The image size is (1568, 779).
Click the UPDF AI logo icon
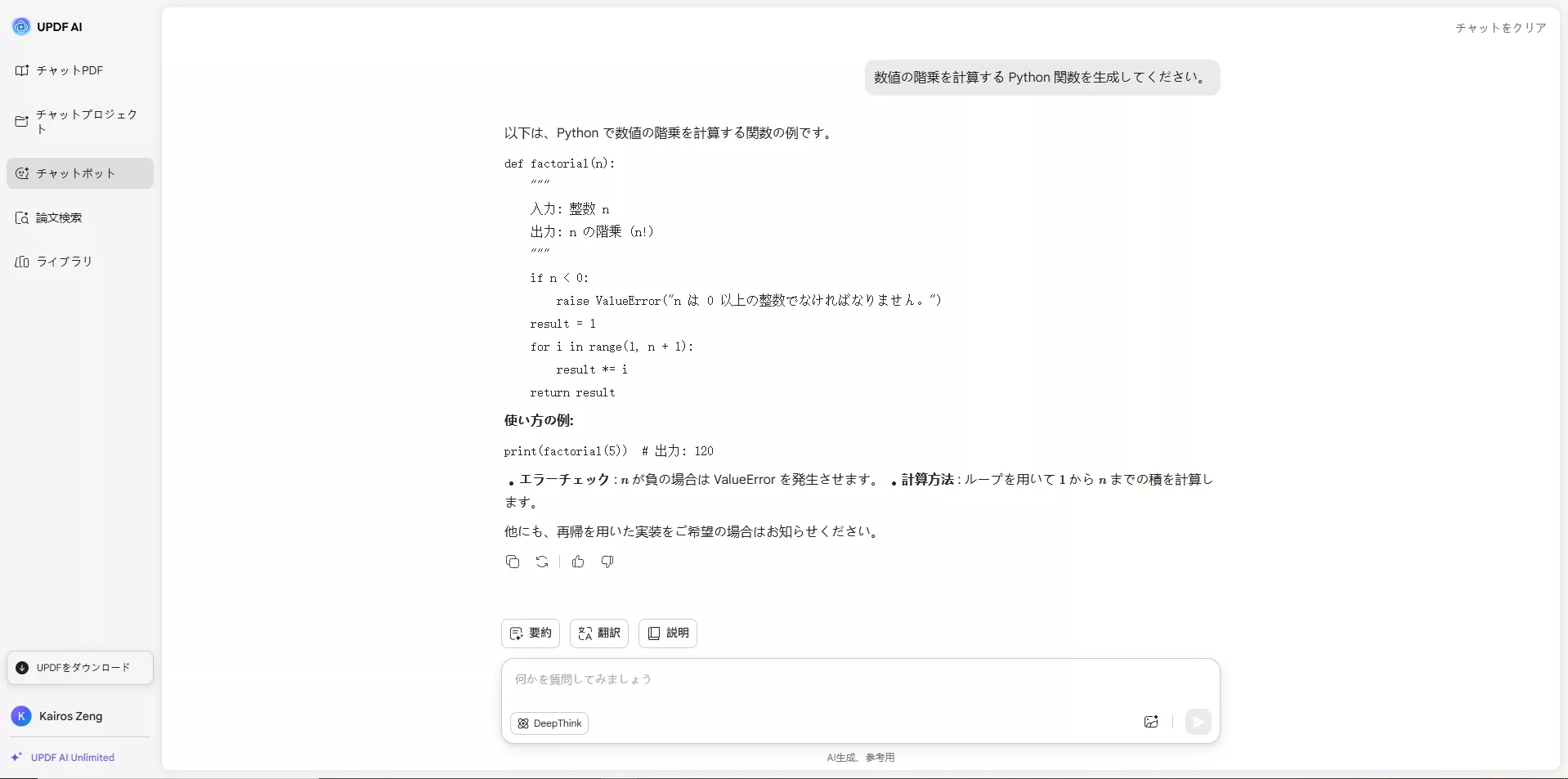click(21, 27)
